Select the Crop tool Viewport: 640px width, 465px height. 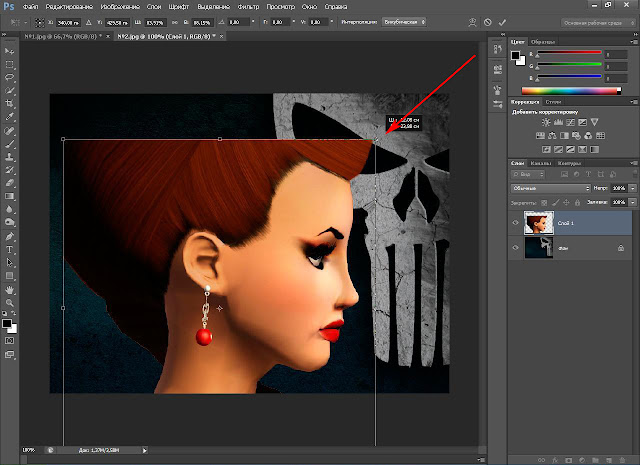pyautogui.click(x=9, y=104)
